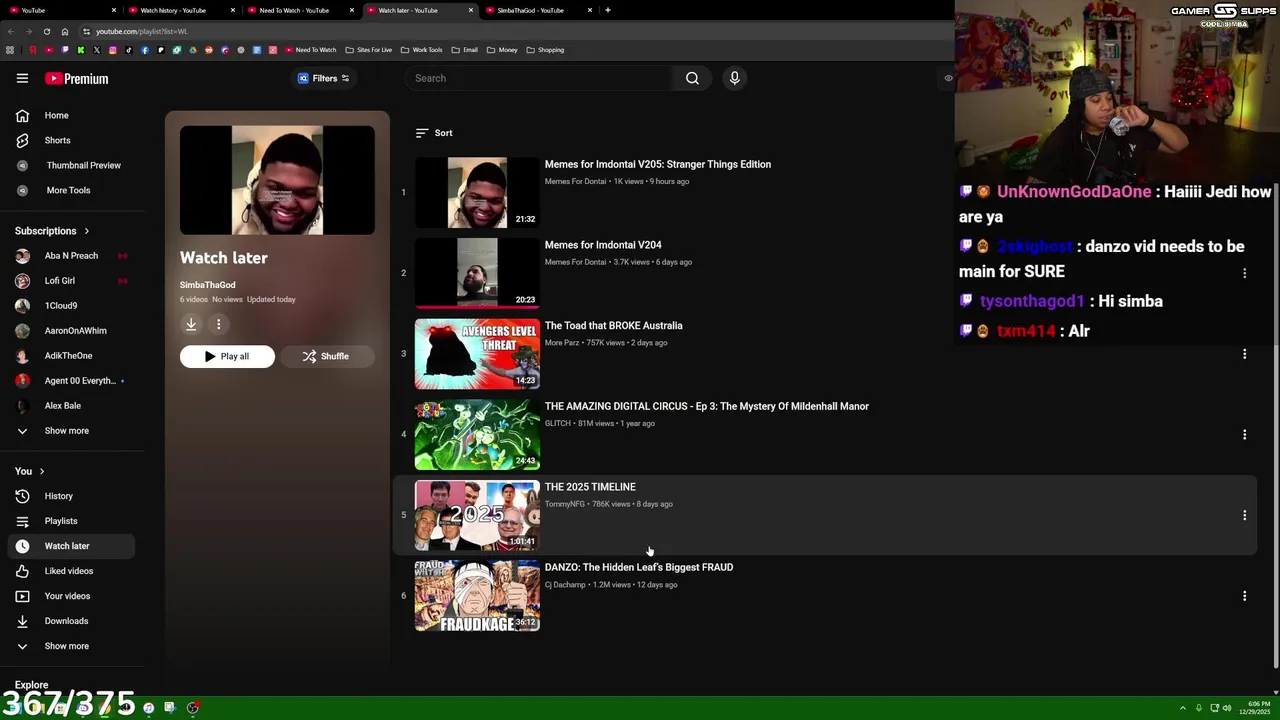Click the Watch later playlist cover image
Screen dimensions: 1280x720
click(277, 180)
